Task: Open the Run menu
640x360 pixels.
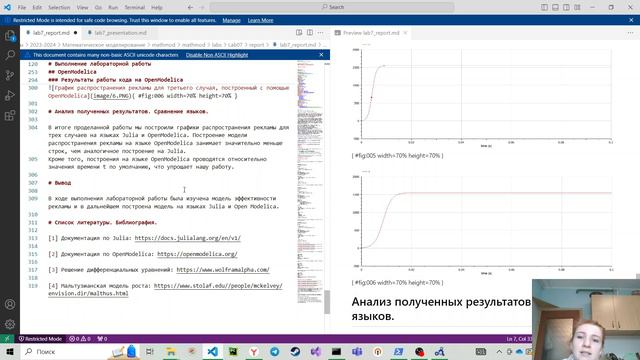Action: 113,7
